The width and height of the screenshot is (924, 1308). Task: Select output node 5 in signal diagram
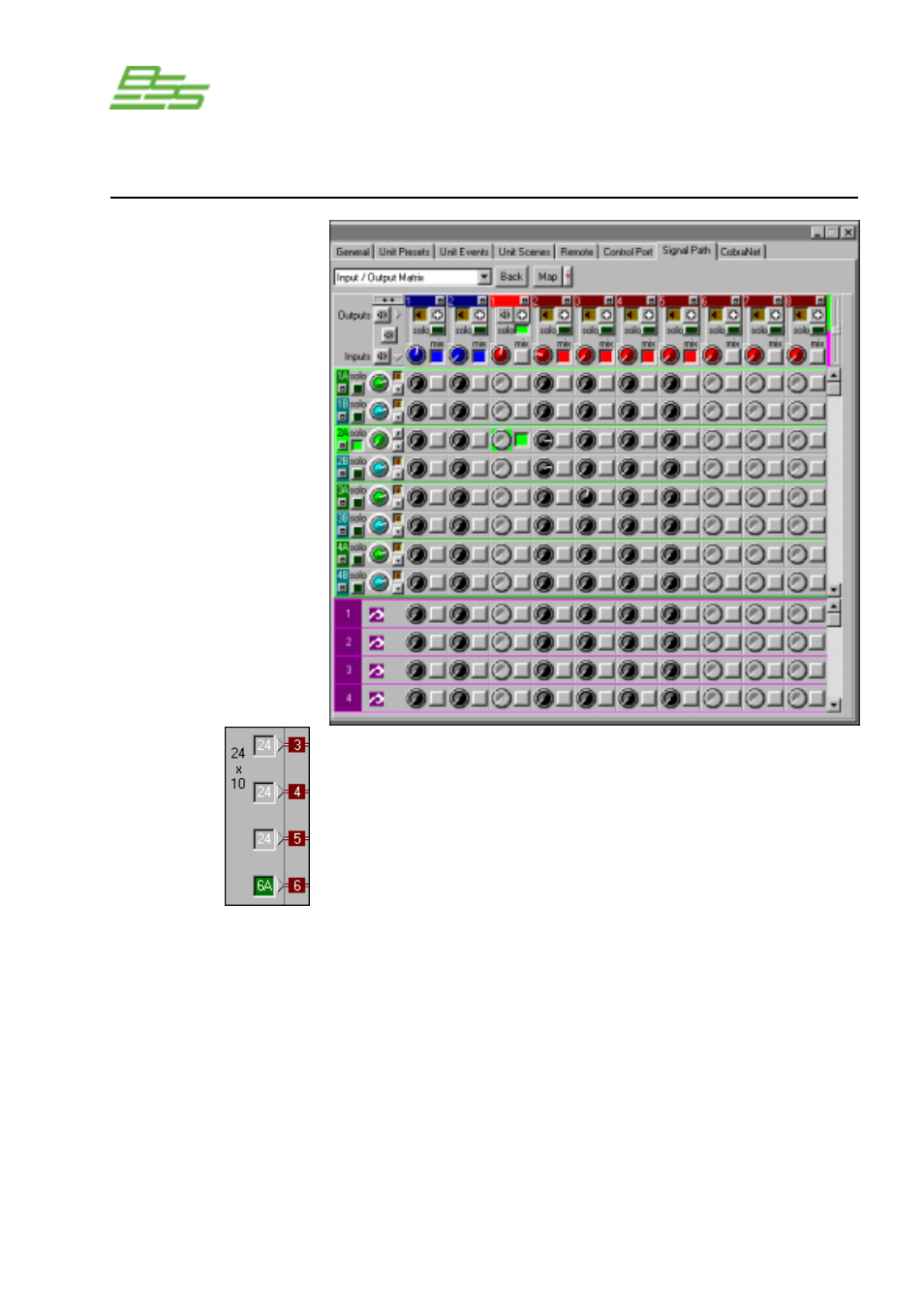297,838
